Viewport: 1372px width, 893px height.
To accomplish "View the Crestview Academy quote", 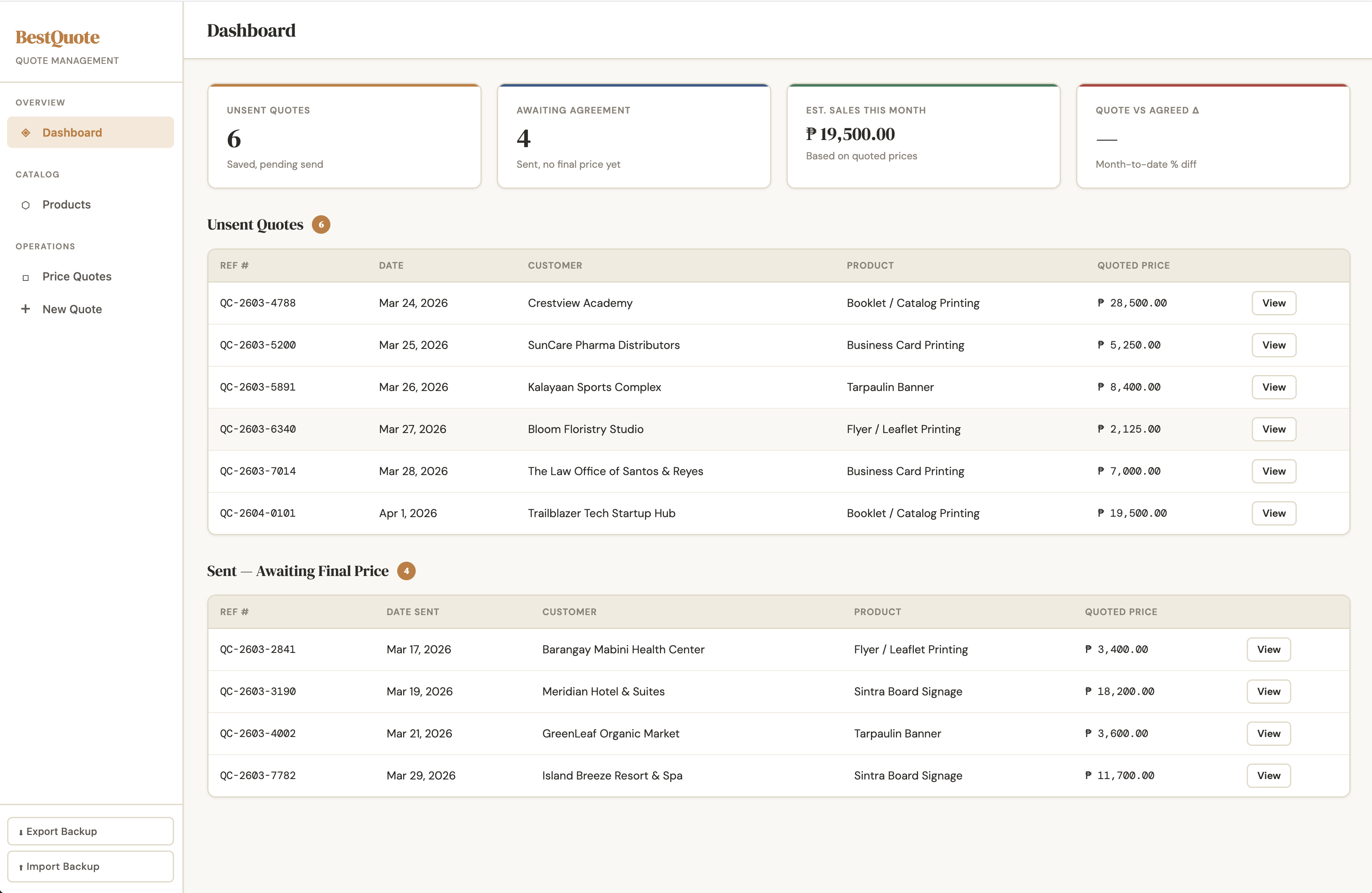I will [1273, 303].
